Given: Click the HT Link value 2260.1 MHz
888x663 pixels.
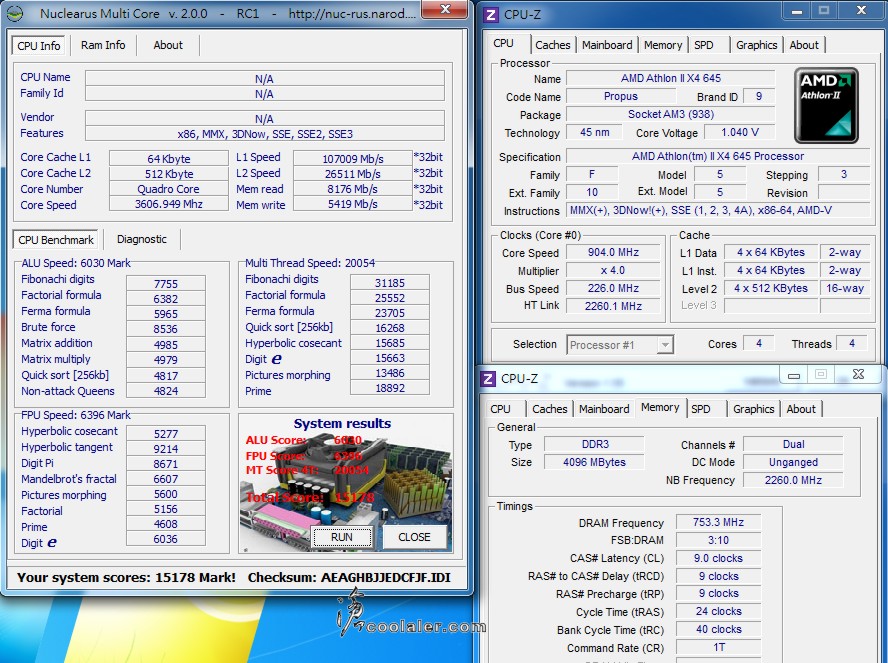Looking at the screenshot, I should coord(613,306).
